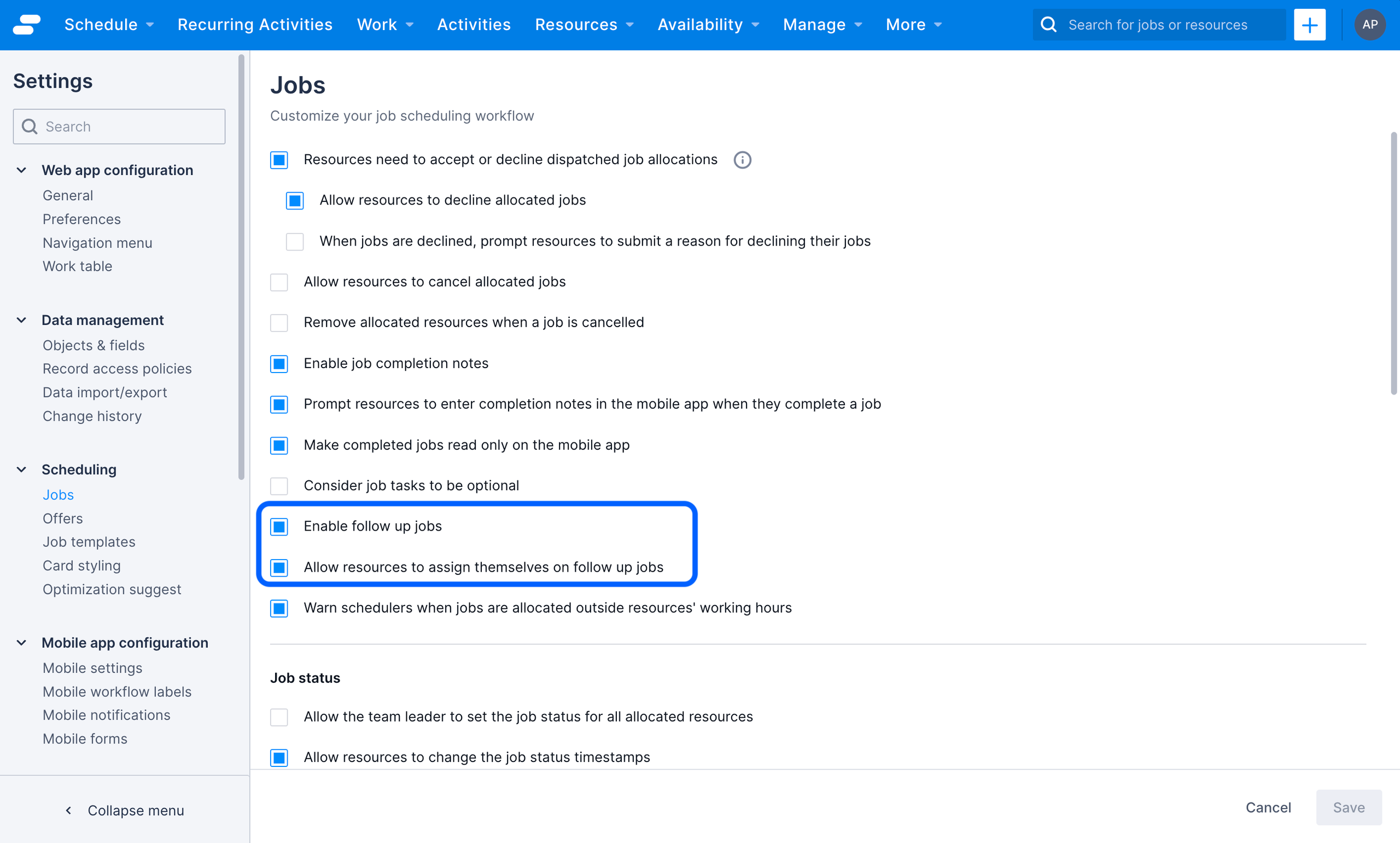The height and width of the screenshot is (843, 1400).
Task: Click the add new item plus icon
Action: tap(1311, 24)
